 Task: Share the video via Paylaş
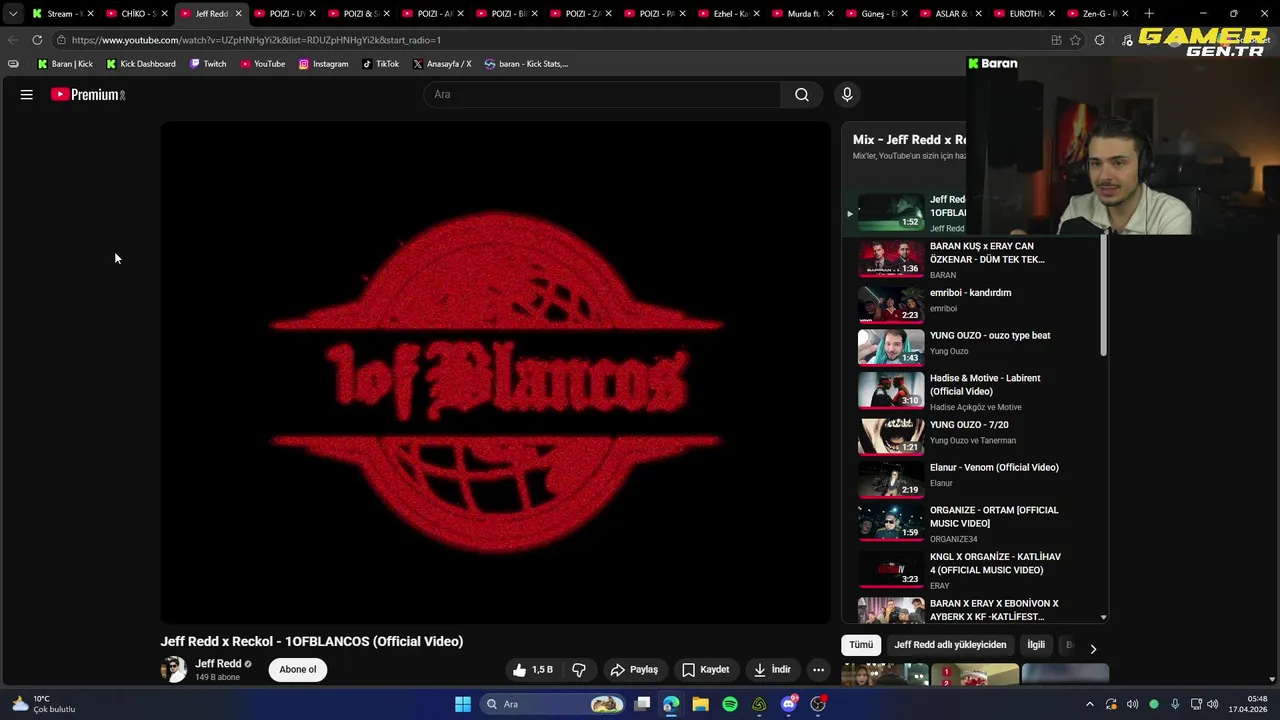(634, 670)
